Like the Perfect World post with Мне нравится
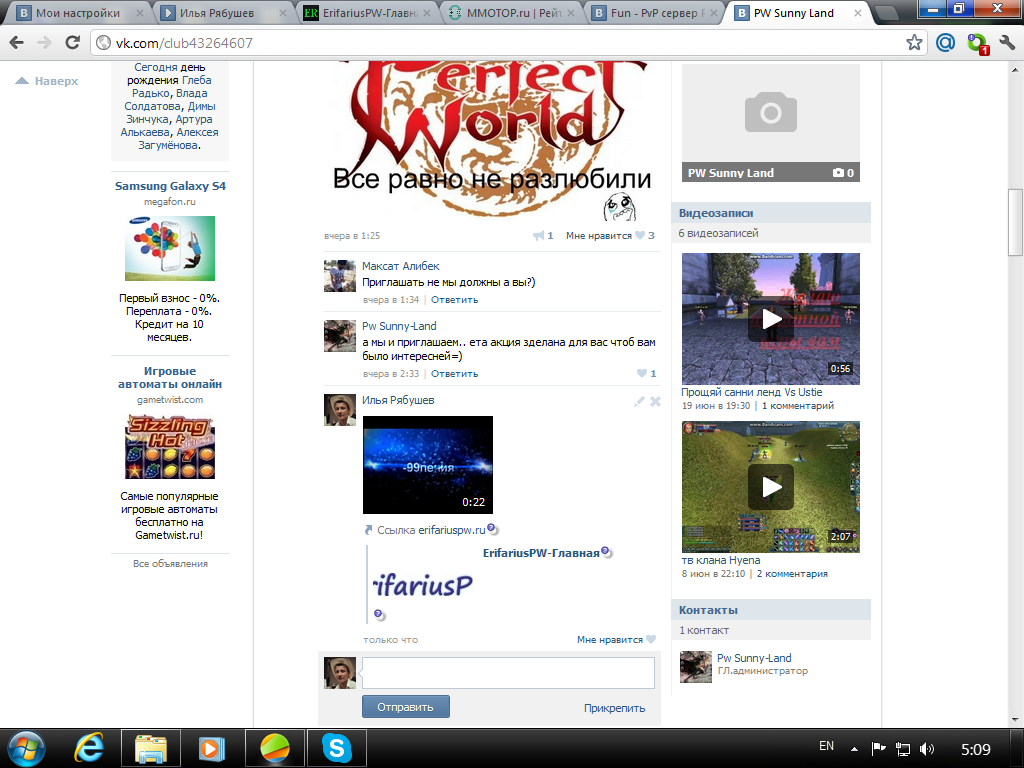 point(598,236)
